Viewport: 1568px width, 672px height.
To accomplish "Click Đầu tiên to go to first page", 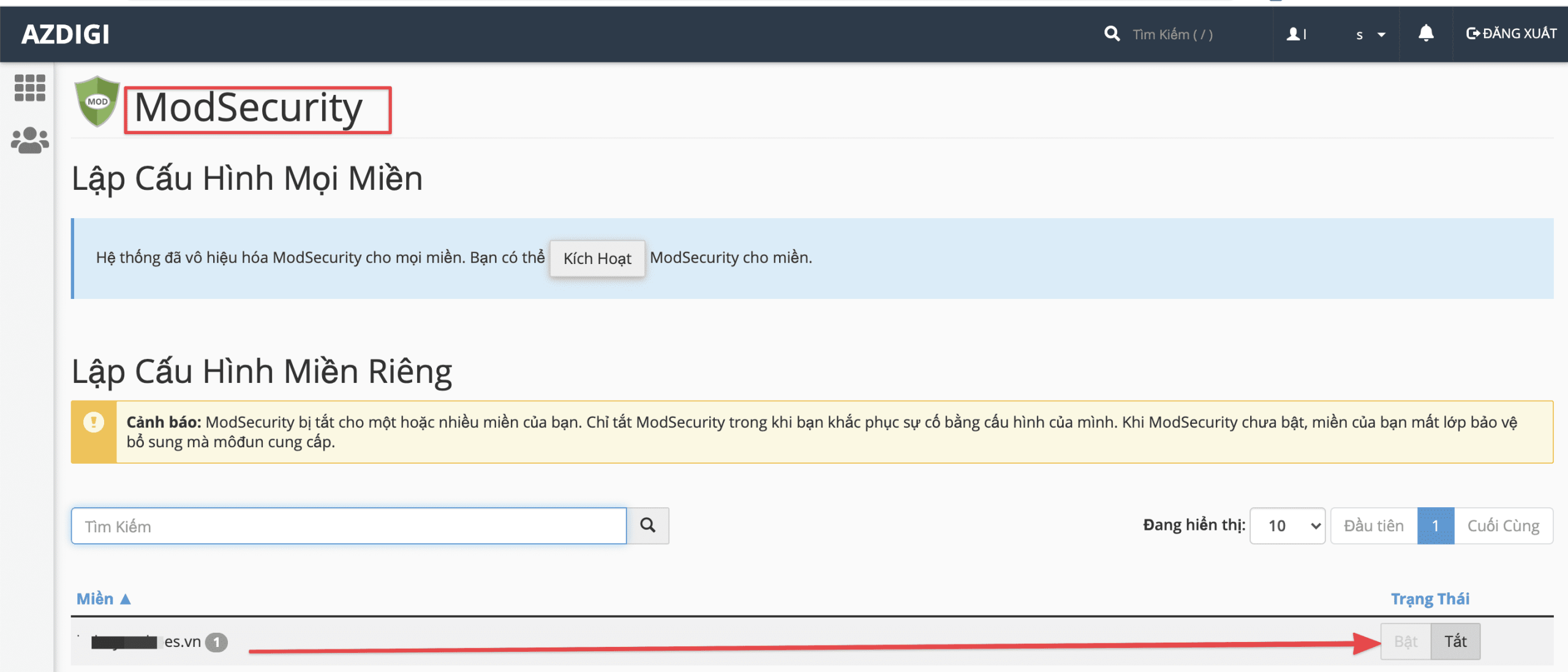I will (x=1373, y=525).
